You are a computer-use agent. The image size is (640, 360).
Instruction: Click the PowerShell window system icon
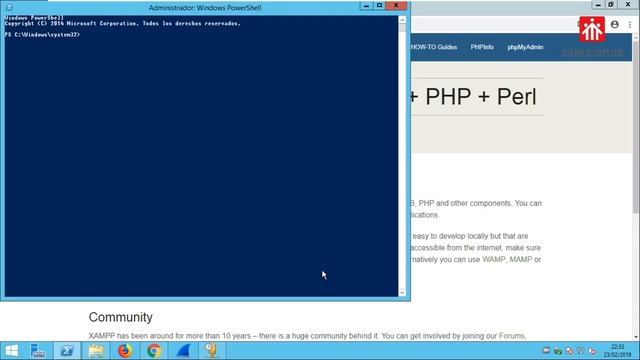coord(9,7)
